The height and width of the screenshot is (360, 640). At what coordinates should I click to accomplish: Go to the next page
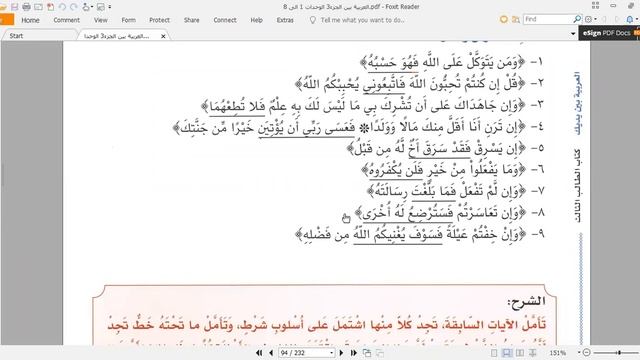pyautogui.click(x=341, y=353)
